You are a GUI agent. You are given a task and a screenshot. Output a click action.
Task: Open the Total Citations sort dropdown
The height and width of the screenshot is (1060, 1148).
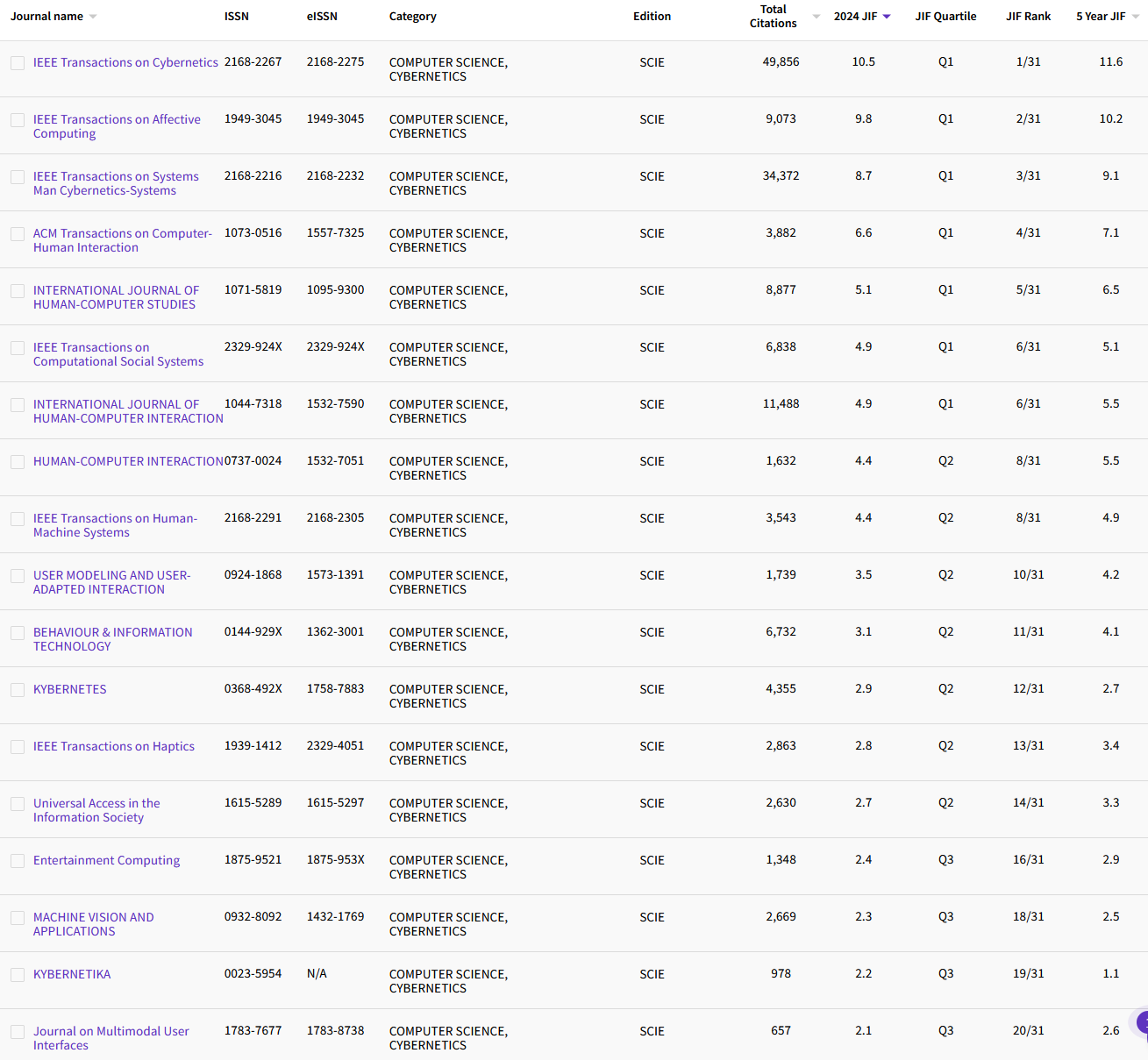point(816,16)
